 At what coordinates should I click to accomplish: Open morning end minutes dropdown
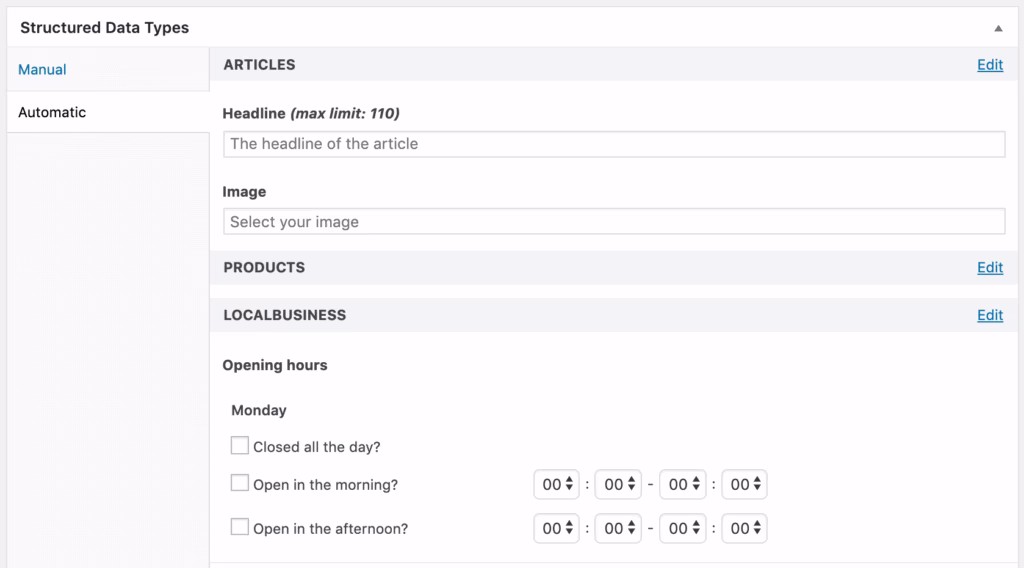point(744,485)
